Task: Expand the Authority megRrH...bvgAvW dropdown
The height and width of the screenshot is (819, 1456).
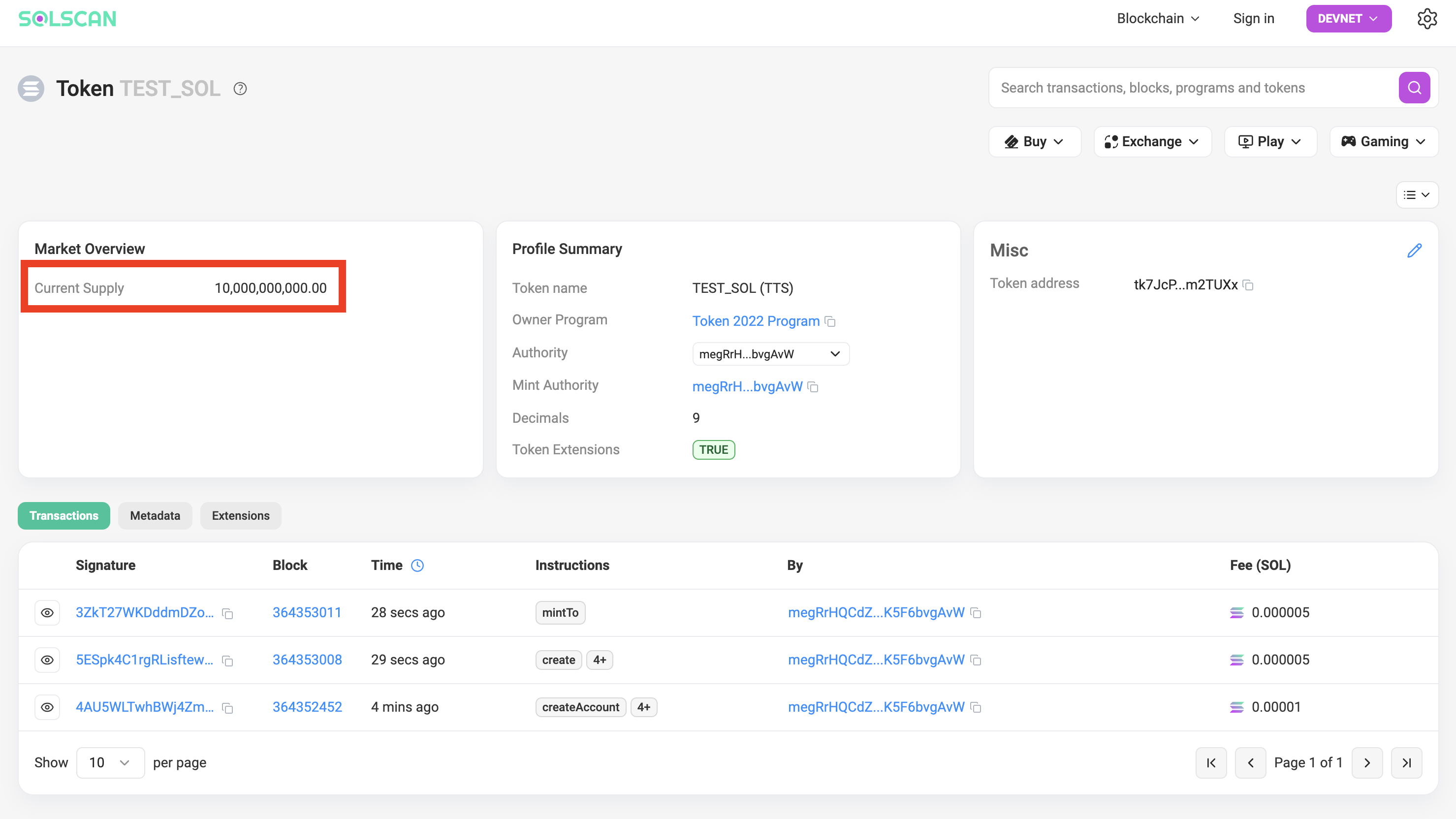Action: [770, 354]
